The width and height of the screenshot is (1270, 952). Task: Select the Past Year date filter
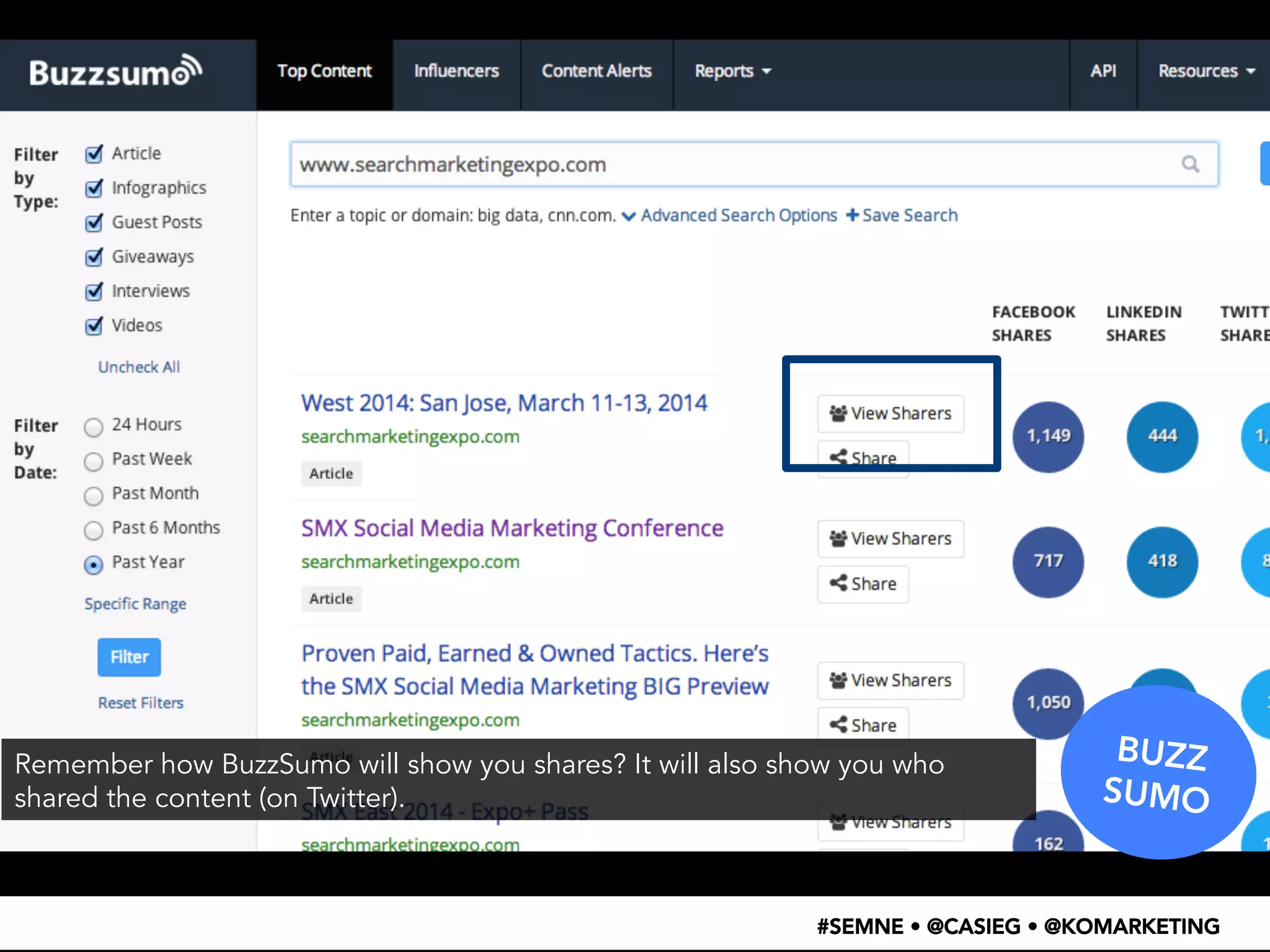point(94,565)
